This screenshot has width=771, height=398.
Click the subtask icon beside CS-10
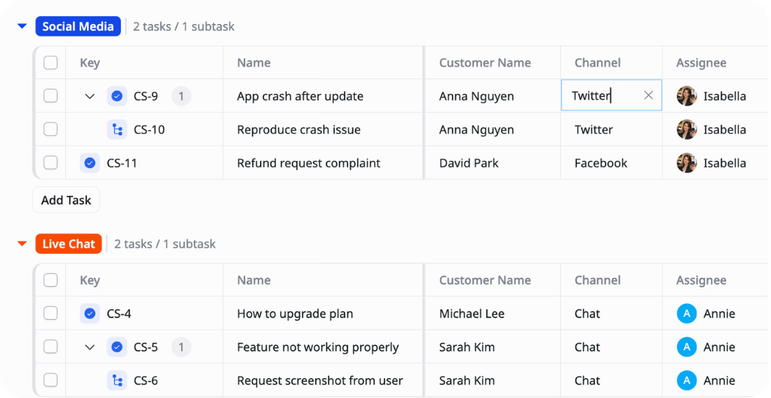tap(117, 129)
